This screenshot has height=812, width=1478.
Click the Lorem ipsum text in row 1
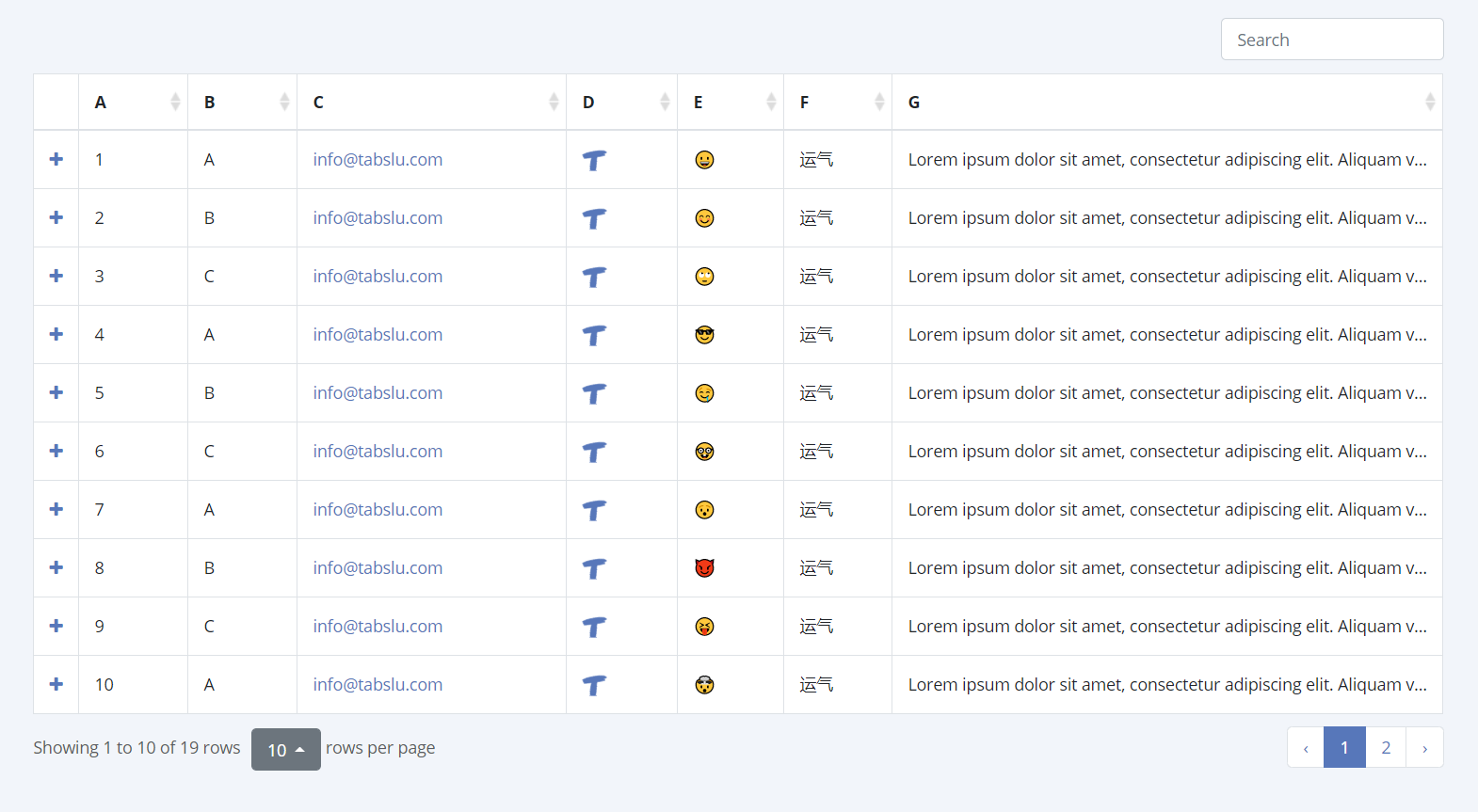click(x=1167, y=159)
